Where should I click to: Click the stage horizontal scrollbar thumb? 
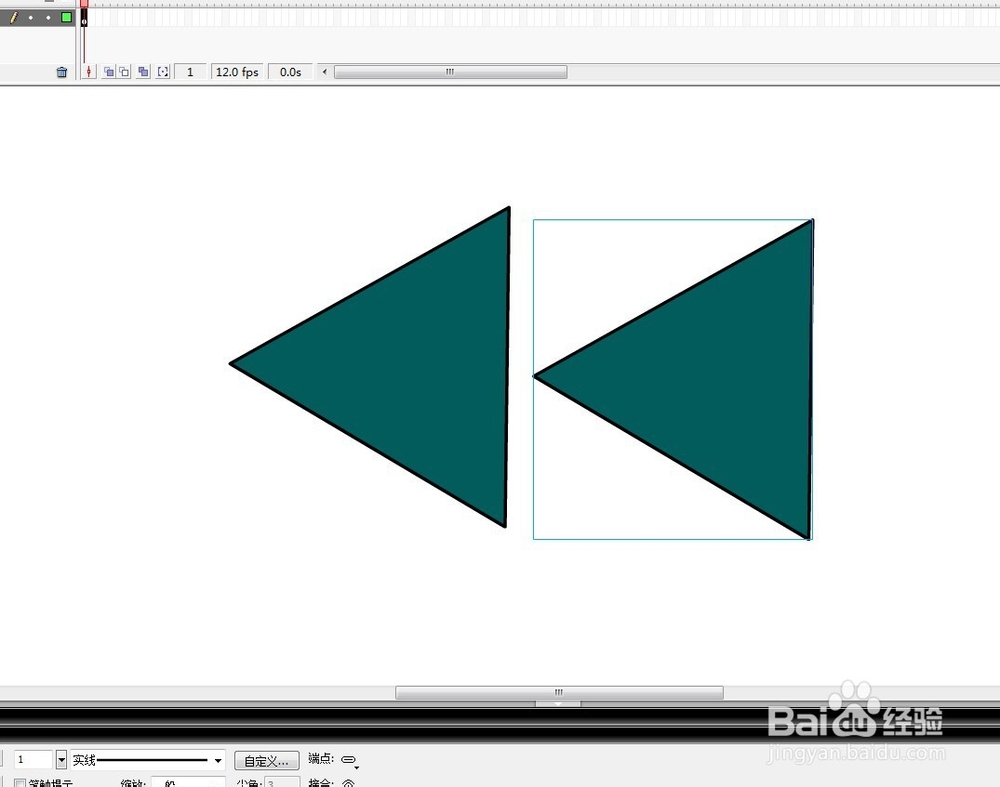point(559,693)
